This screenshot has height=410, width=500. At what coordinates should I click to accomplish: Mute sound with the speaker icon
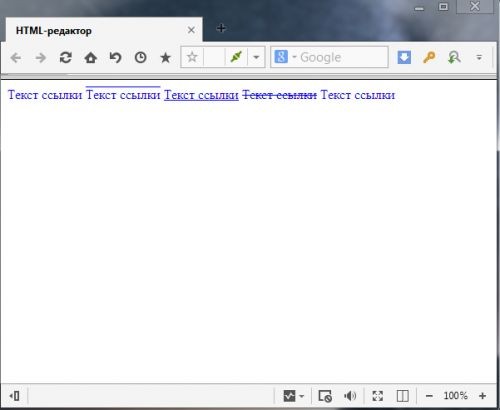click(x=350, y=396)
